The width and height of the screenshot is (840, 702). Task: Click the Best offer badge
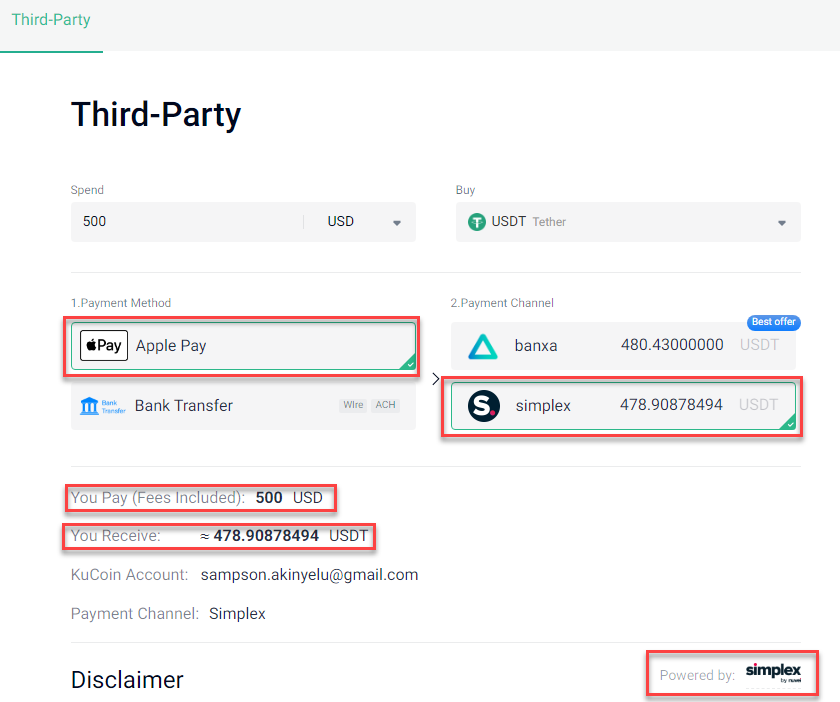774,322
